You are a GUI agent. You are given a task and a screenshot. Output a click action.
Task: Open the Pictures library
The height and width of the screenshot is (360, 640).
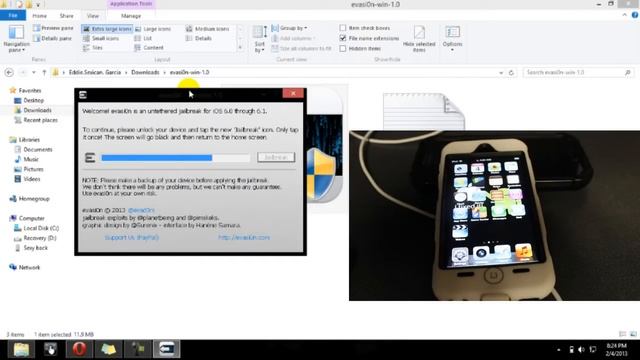[x=33, y=169]
